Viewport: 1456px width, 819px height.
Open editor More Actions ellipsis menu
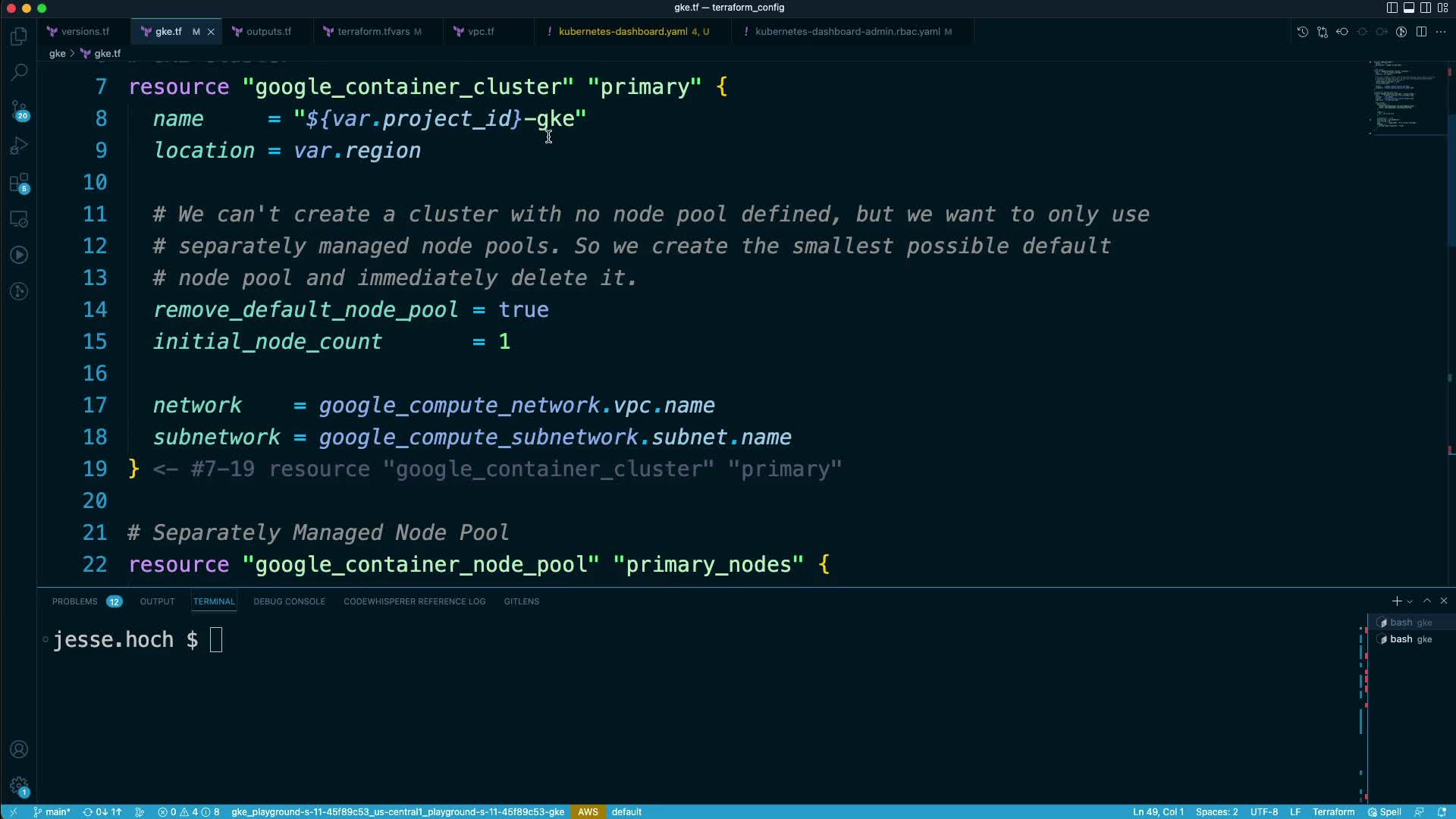pyautogui.click(x=1441, y=32)
